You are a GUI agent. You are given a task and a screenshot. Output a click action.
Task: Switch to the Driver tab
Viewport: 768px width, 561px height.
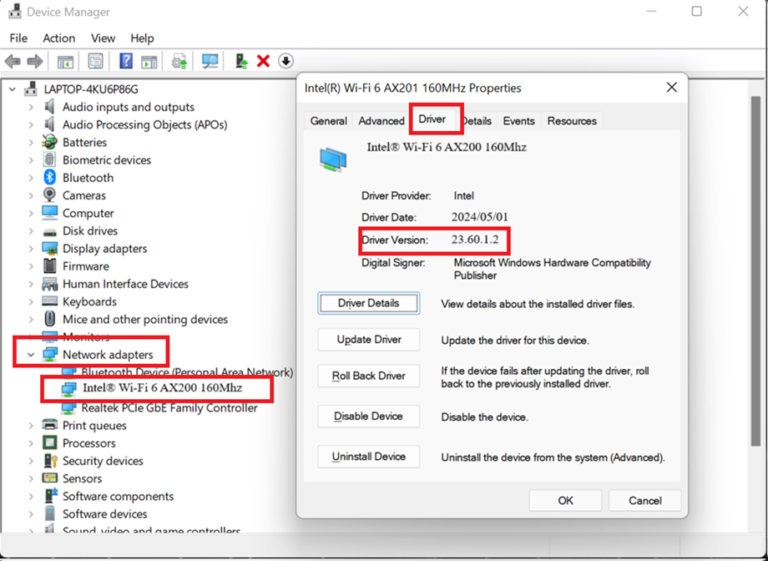pos(432,119)
